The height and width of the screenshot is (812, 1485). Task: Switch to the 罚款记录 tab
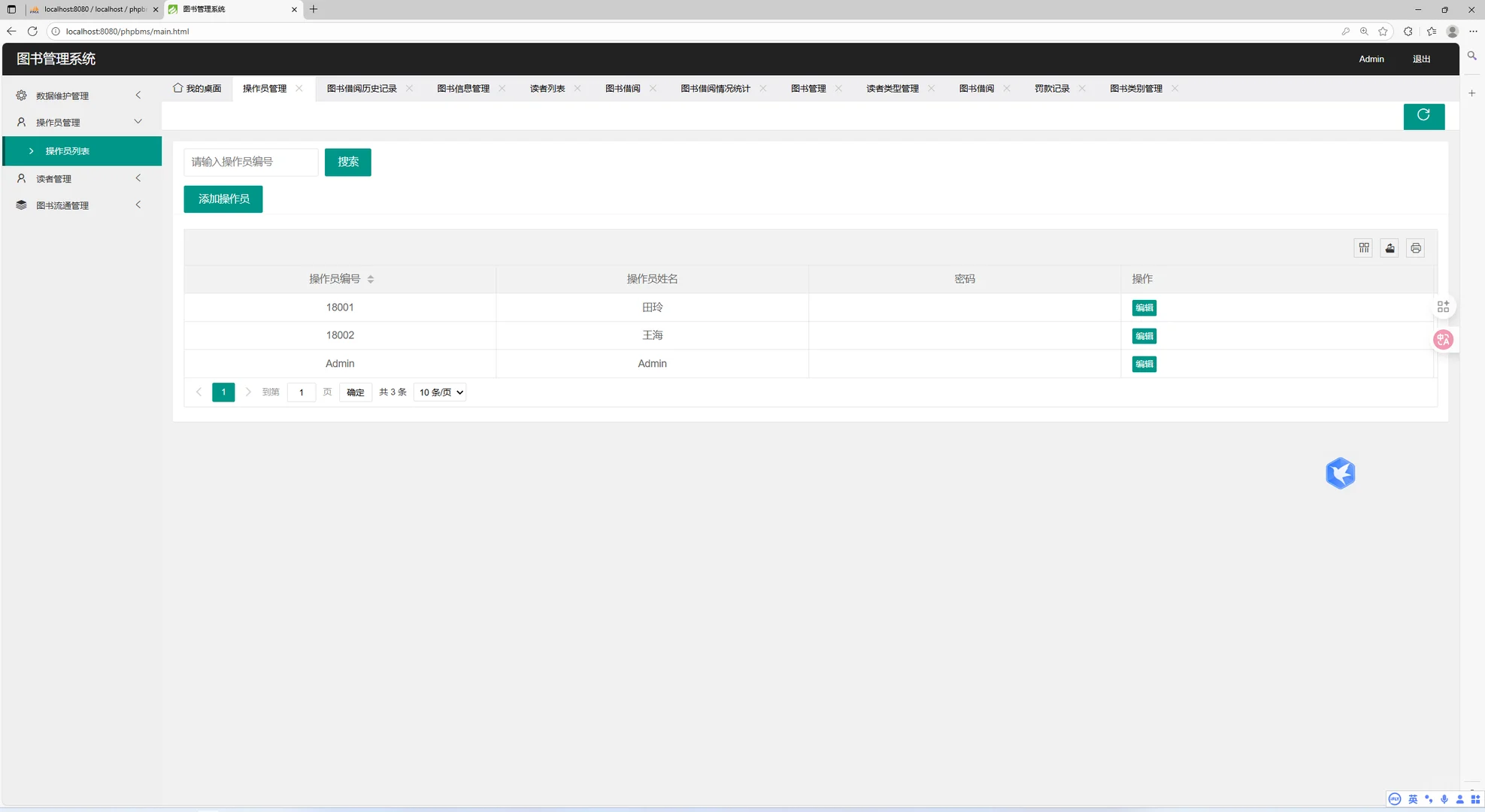tap(1051, 89)
